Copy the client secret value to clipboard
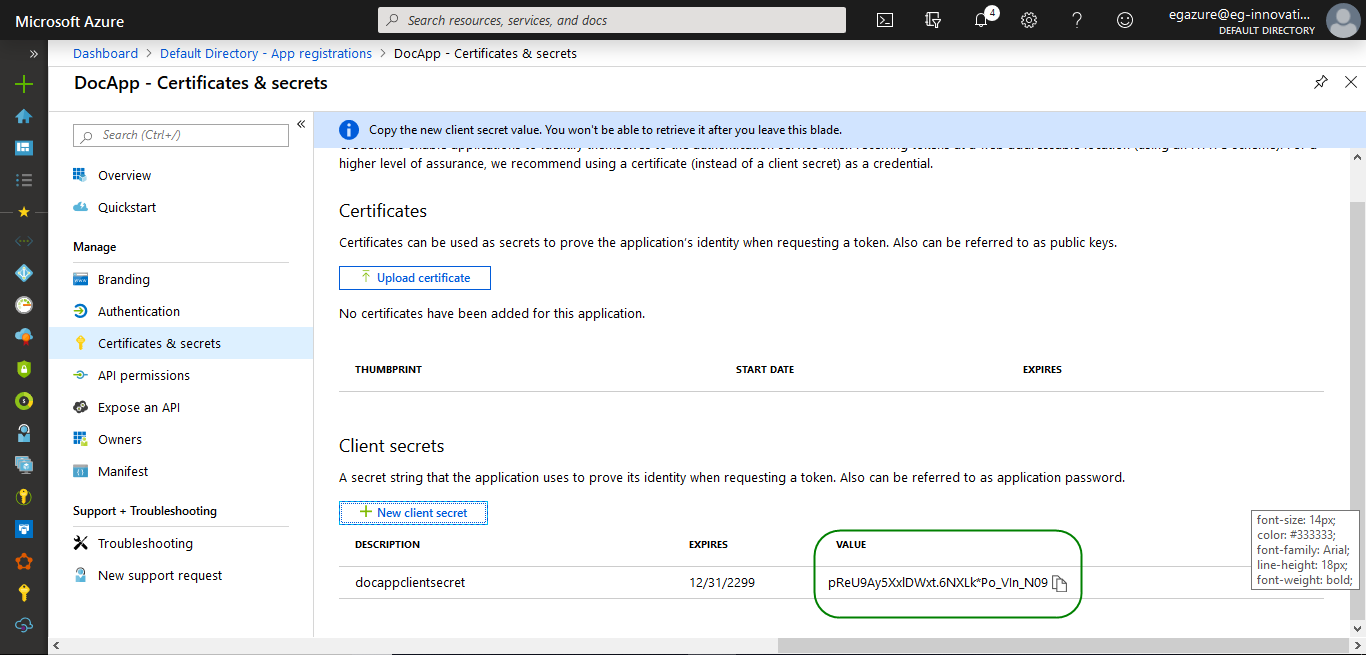Image resolution: width=1366 pixels, height=655 pixels. [1060, 583]
